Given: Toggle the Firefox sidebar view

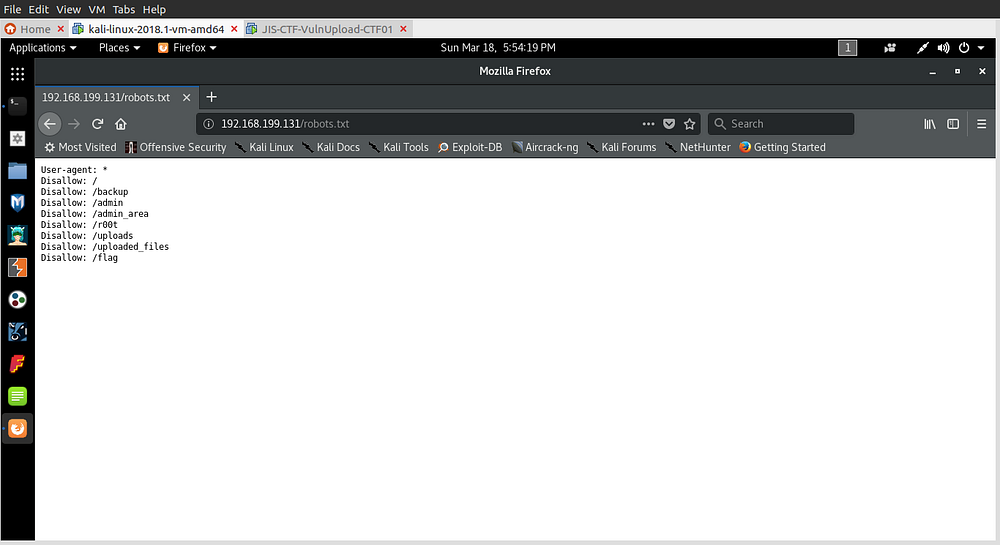Looking at the screenshot, I should pos(953,124).
